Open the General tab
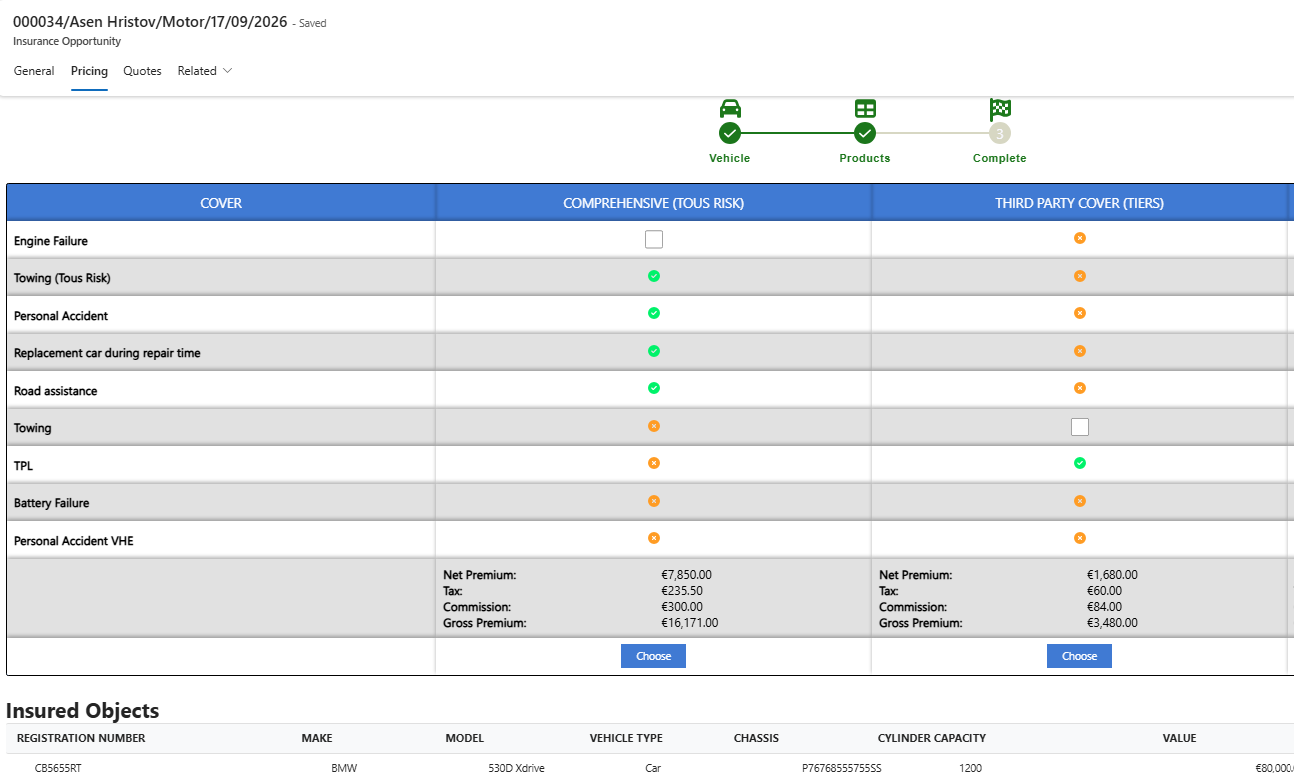 (34, 71)
